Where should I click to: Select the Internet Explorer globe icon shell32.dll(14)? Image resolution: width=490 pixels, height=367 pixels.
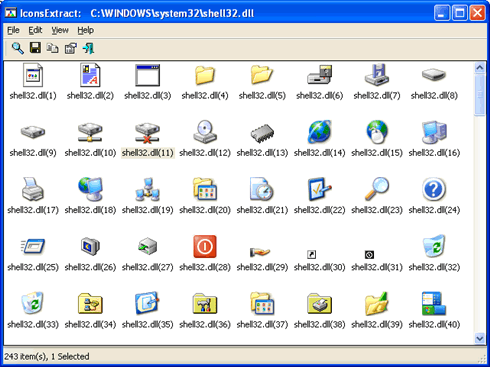coord(319,132)
